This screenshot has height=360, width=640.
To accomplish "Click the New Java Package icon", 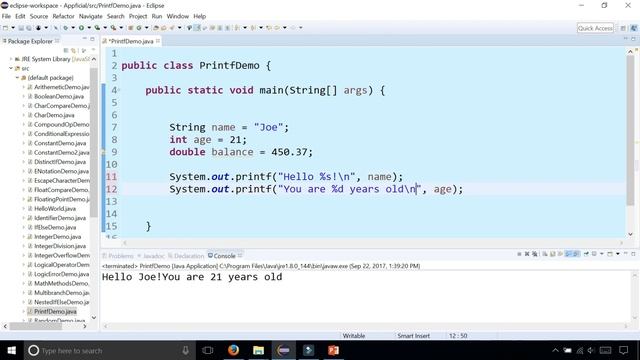I will [x=131, y=28].
